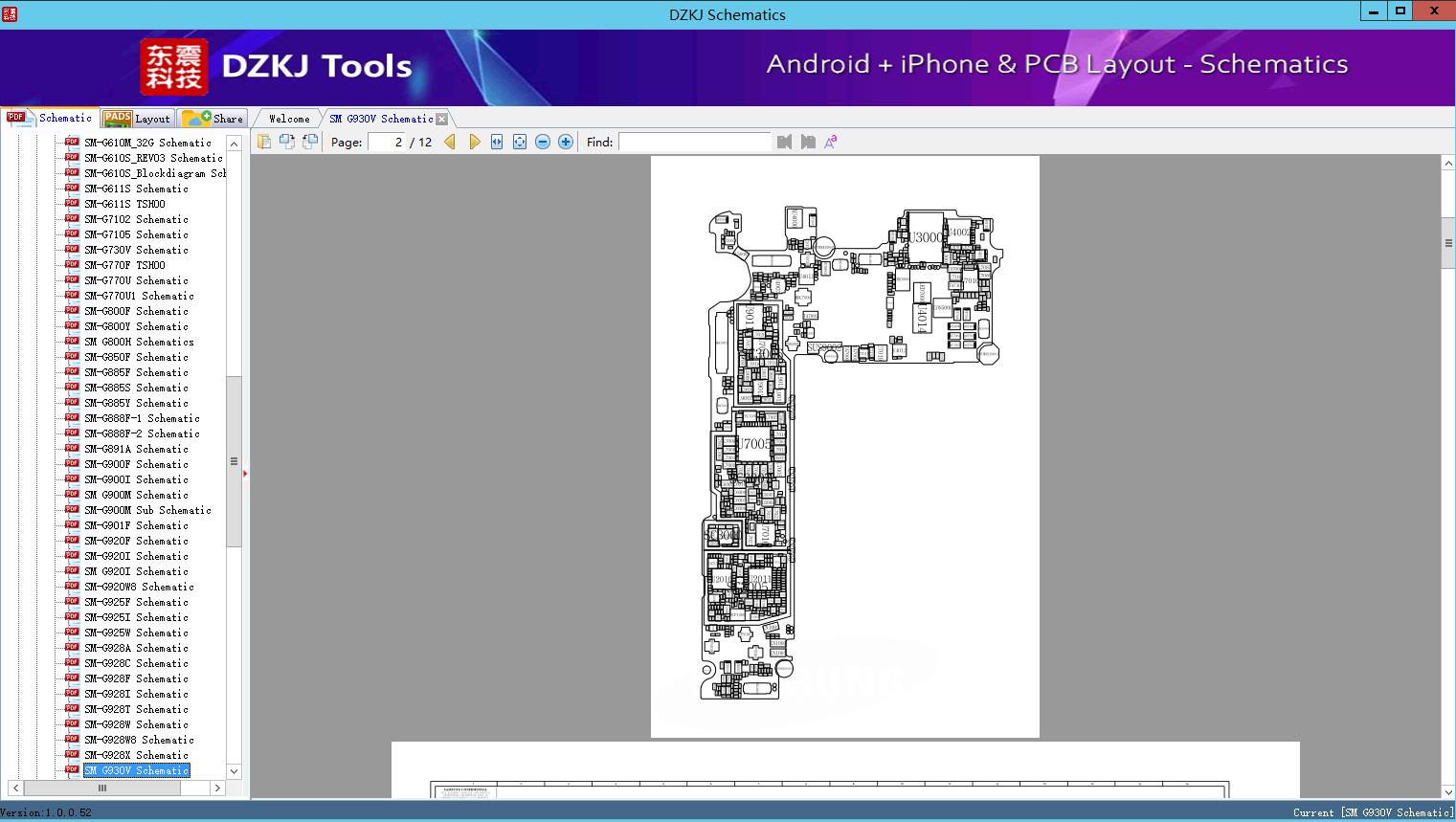The height and width of the screenshot is (822, 1456).
Task: Open the Share panel tab
Action: pos(213,119)
